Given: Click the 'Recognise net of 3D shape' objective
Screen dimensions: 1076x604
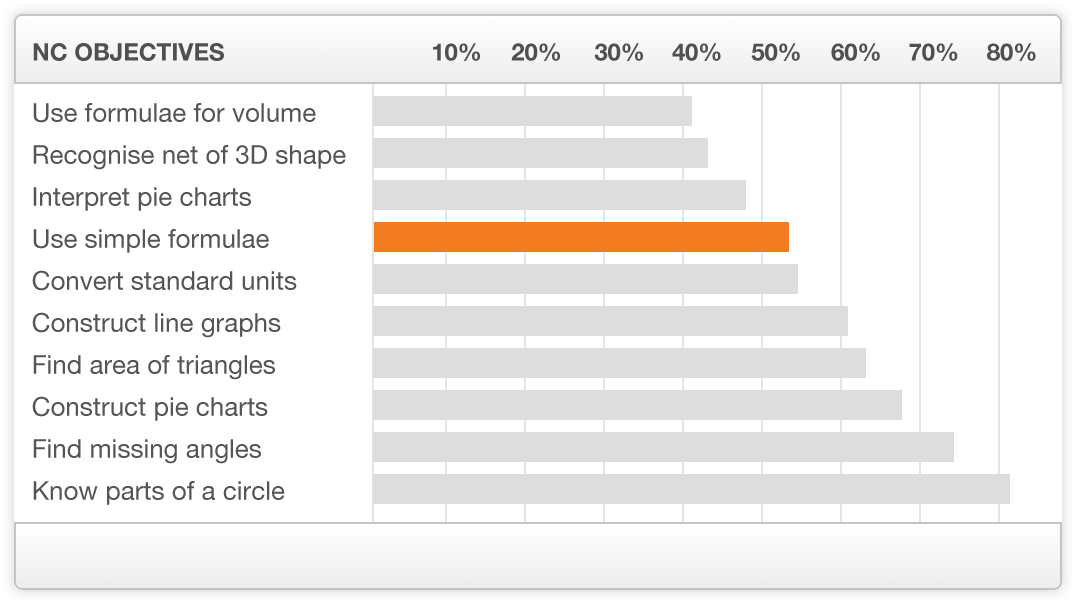Looking at the screenshot, I should pos(189,155).
